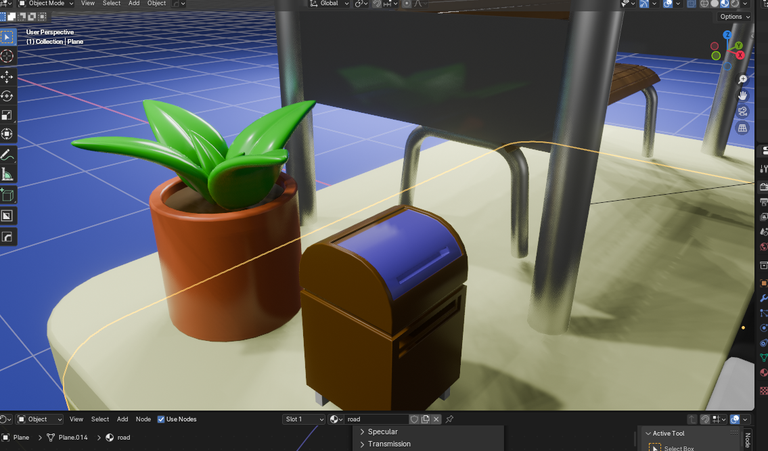
Task: Activate the Rotate tool
Action: point(8,96)
